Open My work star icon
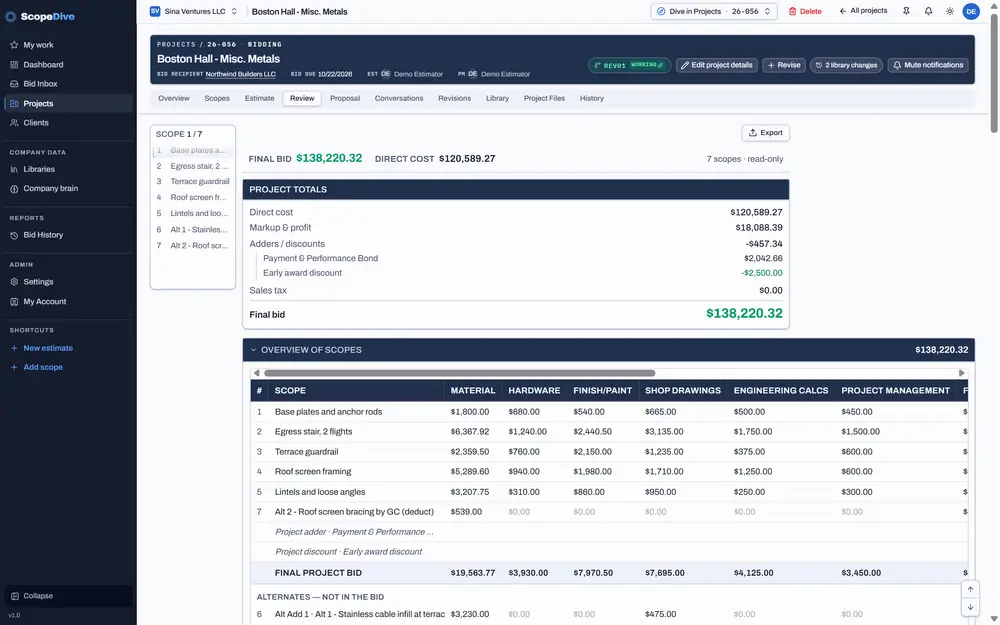 [x=14, y=45]
